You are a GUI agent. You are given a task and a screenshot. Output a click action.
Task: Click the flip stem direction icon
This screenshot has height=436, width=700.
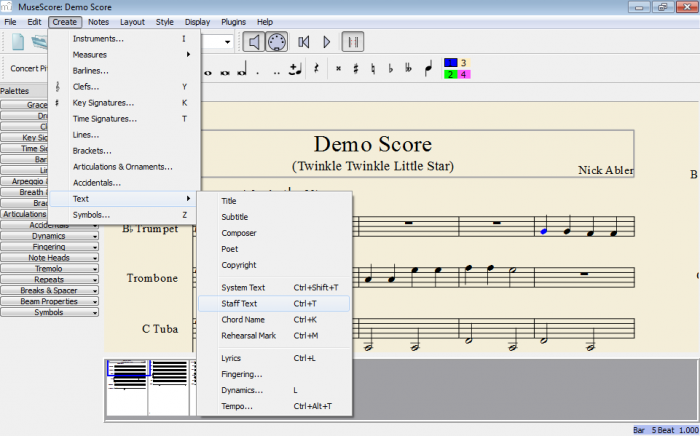pos(429,69)
